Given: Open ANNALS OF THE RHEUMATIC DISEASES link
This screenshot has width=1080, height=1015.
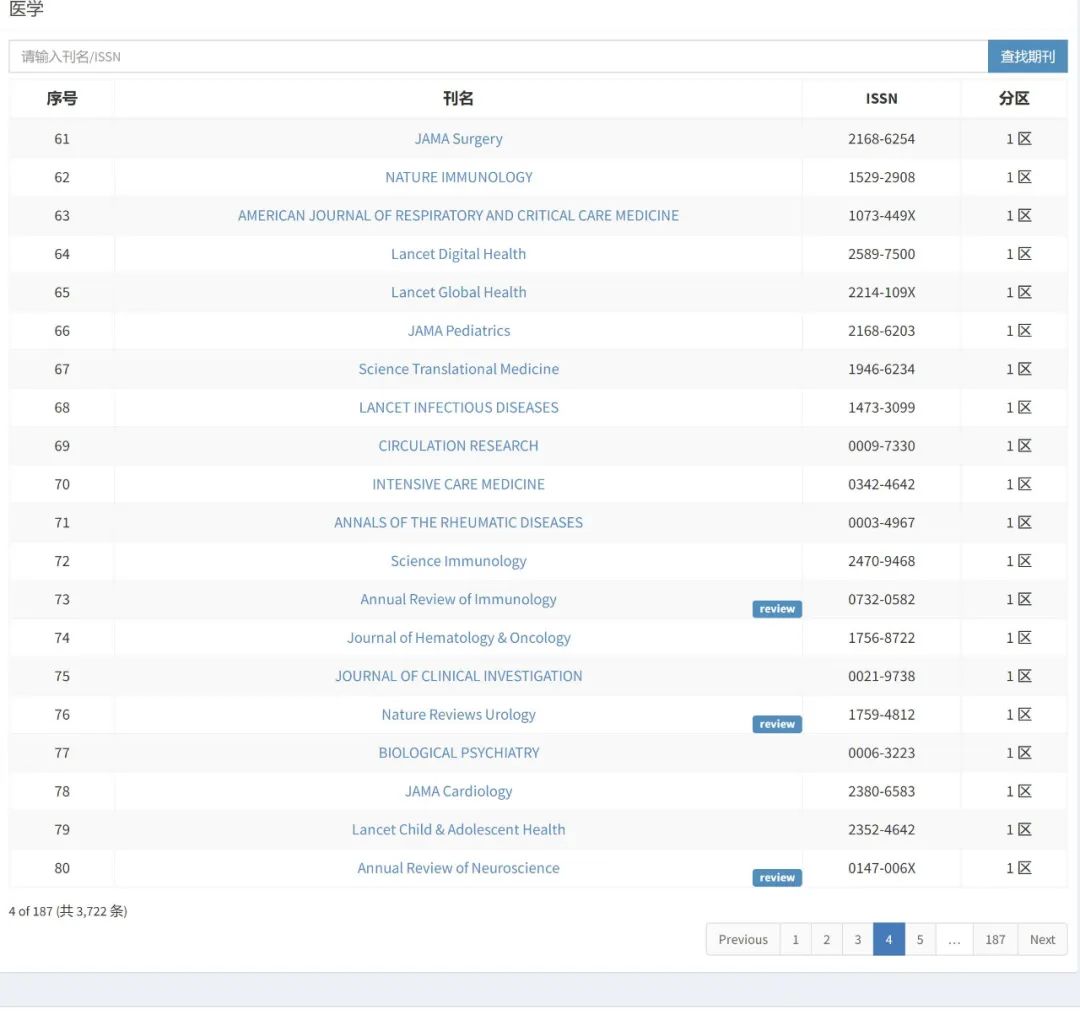Looking at the screenshot, I should (x=458, y=522).
